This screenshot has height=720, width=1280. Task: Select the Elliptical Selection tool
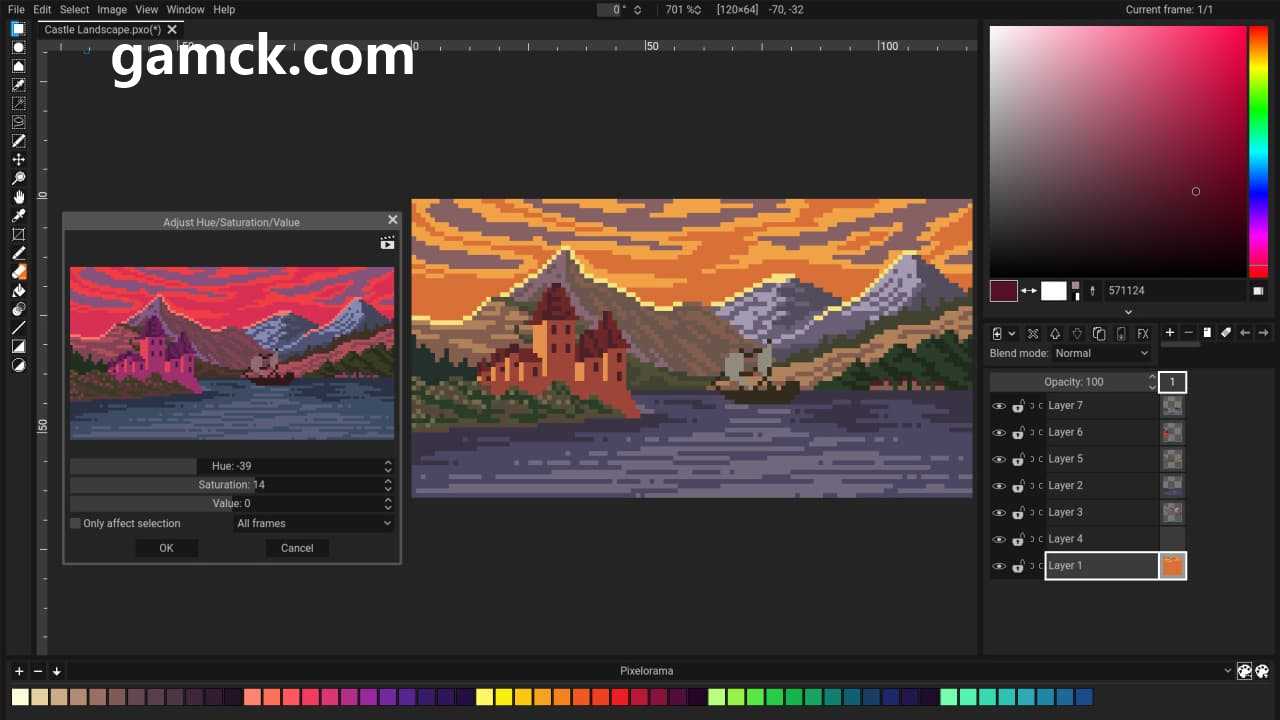18,47
